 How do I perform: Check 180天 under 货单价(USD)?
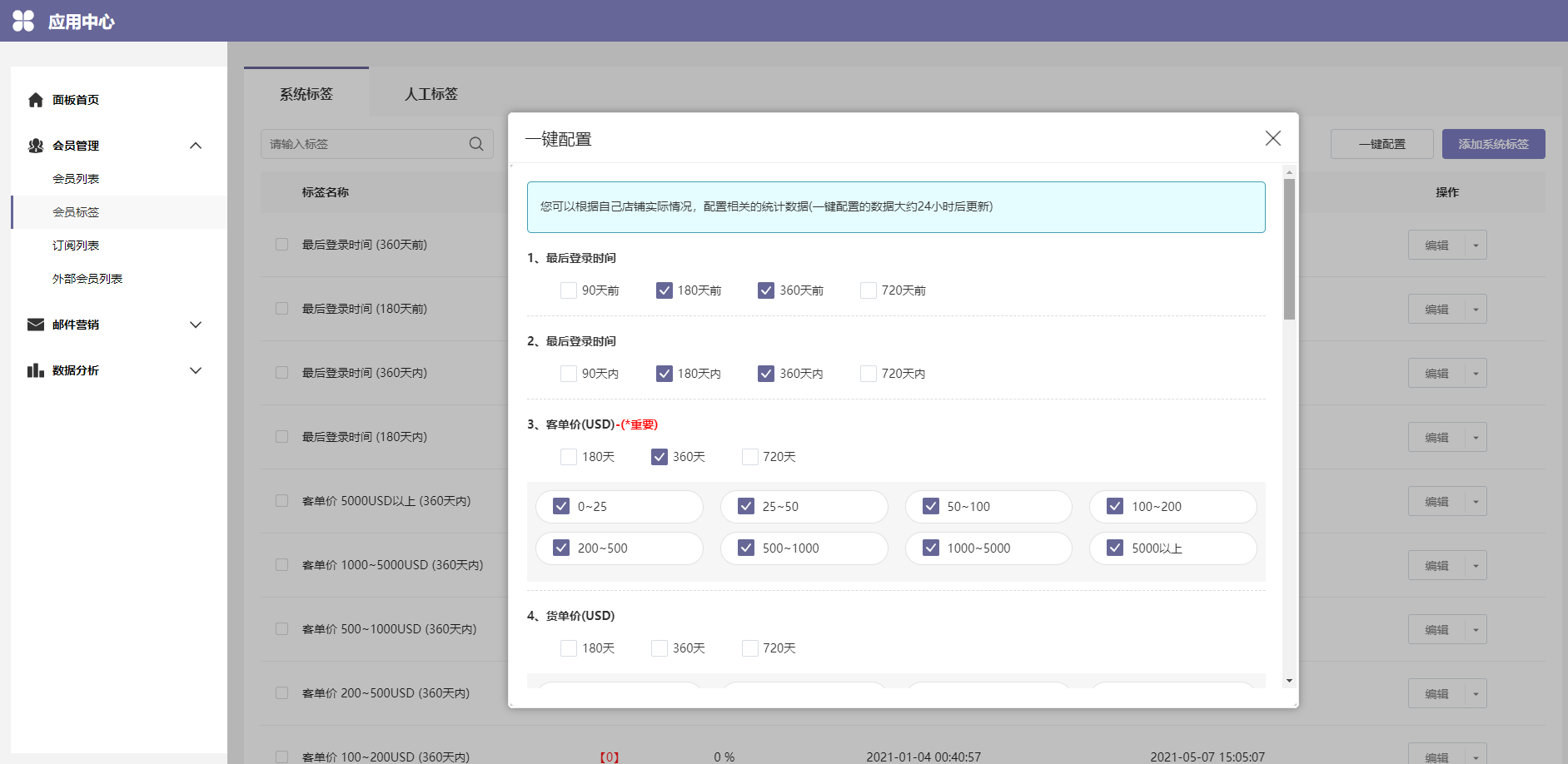569,648
